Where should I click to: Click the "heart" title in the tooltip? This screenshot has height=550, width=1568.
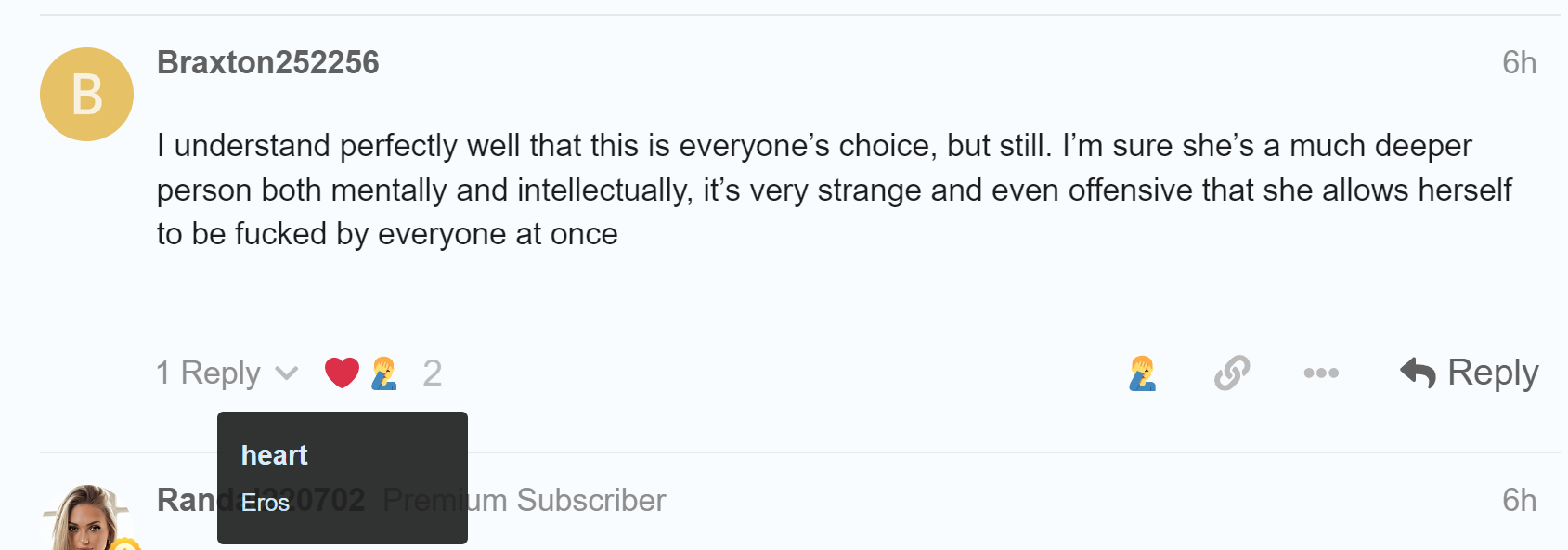tap(274, 455)
